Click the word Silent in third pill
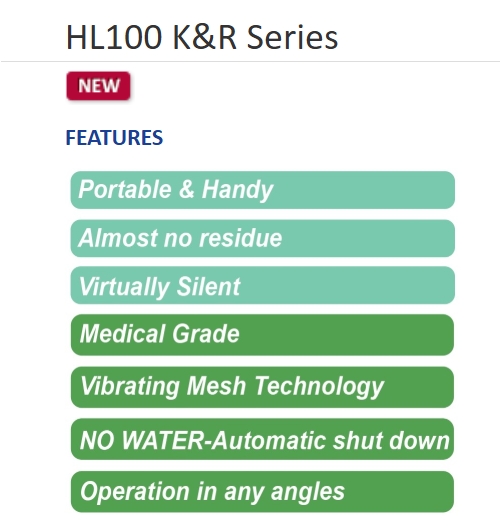Viewport: 500px width, 530px height. point(208,286)
